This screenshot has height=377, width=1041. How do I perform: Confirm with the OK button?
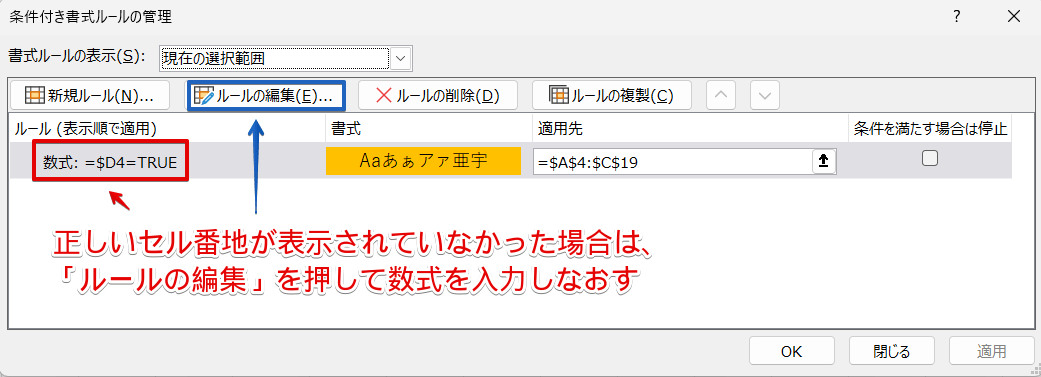coord(791,351)
